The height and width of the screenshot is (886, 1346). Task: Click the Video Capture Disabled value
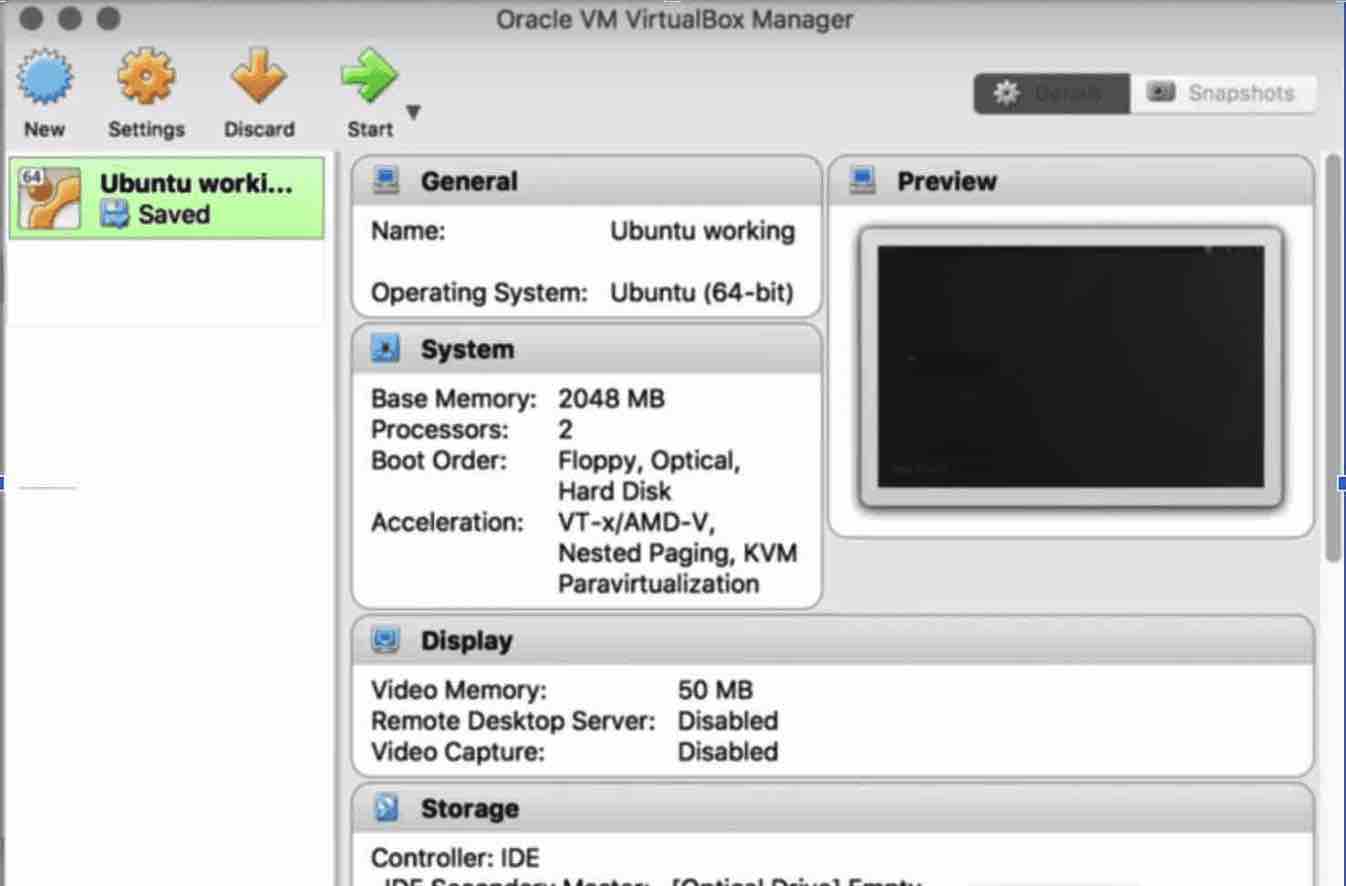pos(727,752)
